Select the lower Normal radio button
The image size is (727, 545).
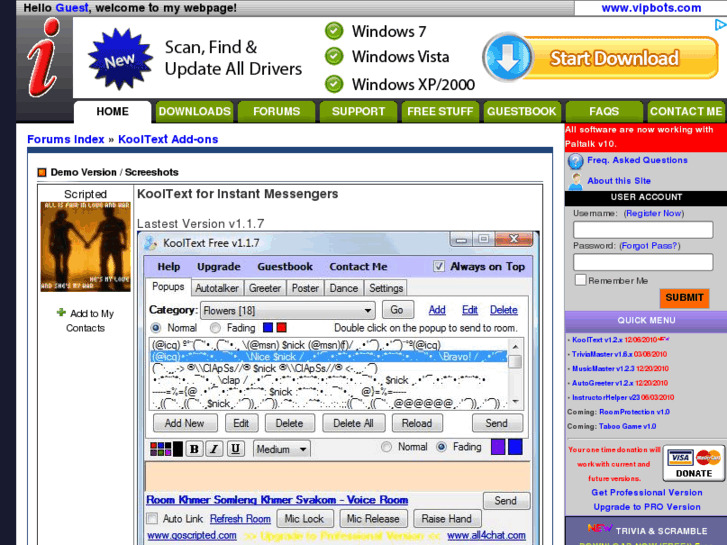[x=386, y=447]
